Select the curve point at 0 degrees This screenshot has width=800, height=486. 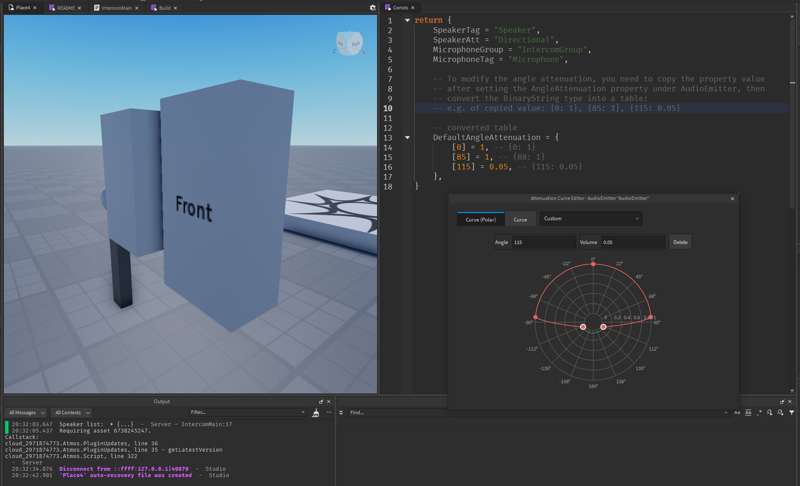pos(593,264)
